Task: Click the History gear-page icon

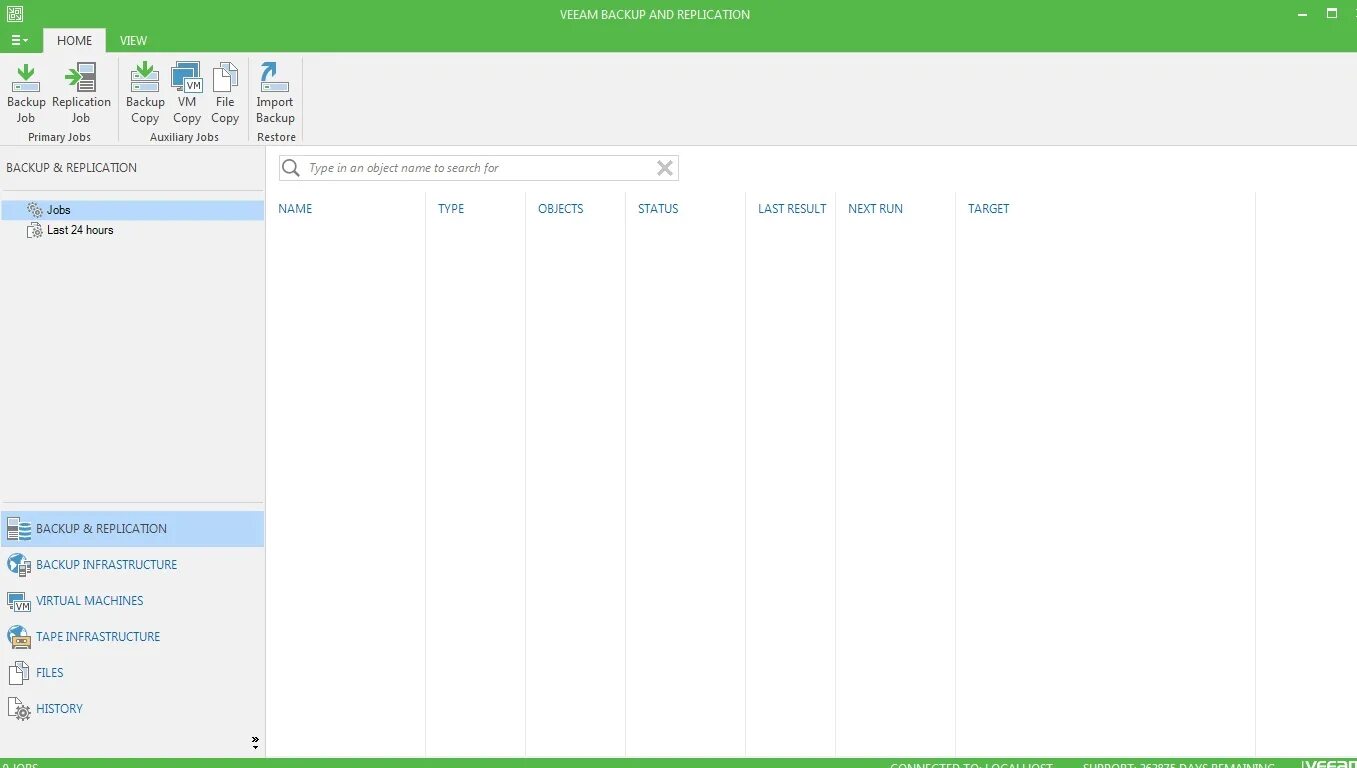Action: click(19, 709)
